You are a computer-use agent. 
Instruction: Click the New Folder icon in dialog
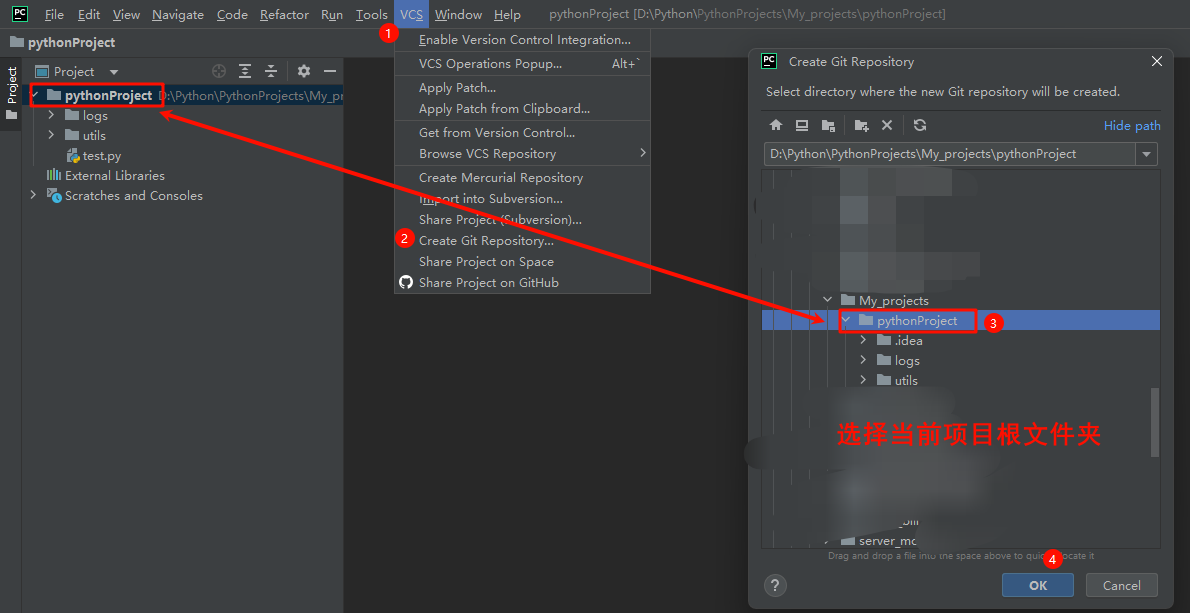coord(861,125)
